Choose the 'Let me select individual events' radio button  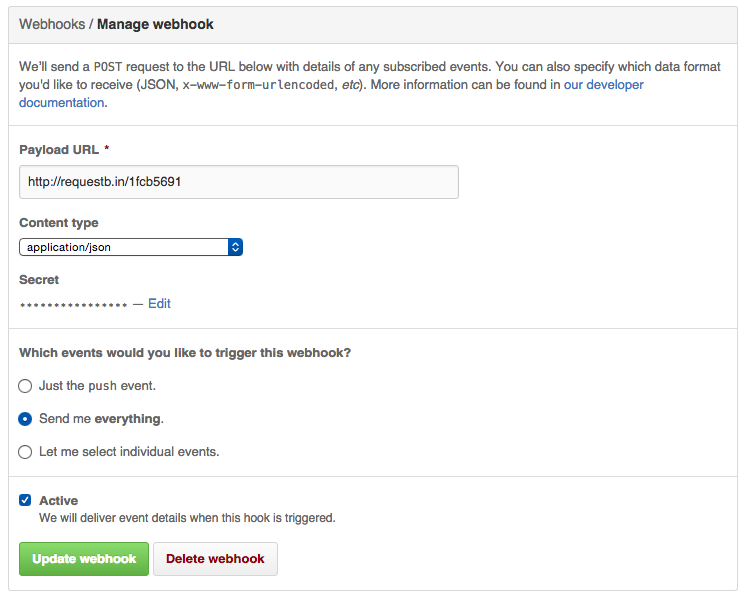pos(26,452)
